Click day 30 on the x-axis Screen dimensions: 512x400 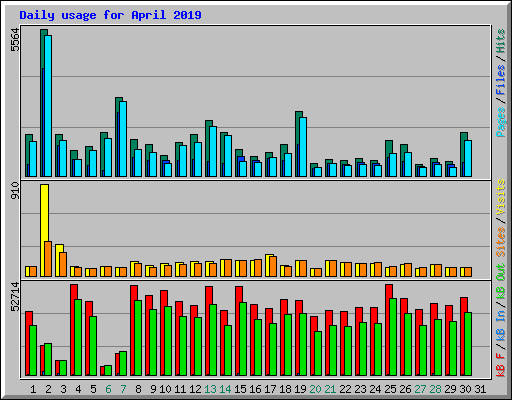pyautogui.click(x=465, y=389)
